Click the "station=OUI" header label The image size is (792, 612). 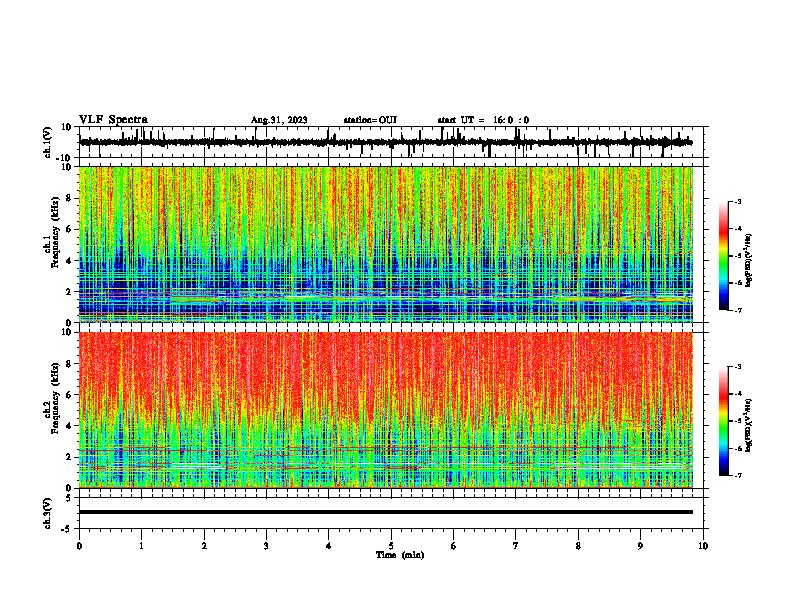pos(370,120)
